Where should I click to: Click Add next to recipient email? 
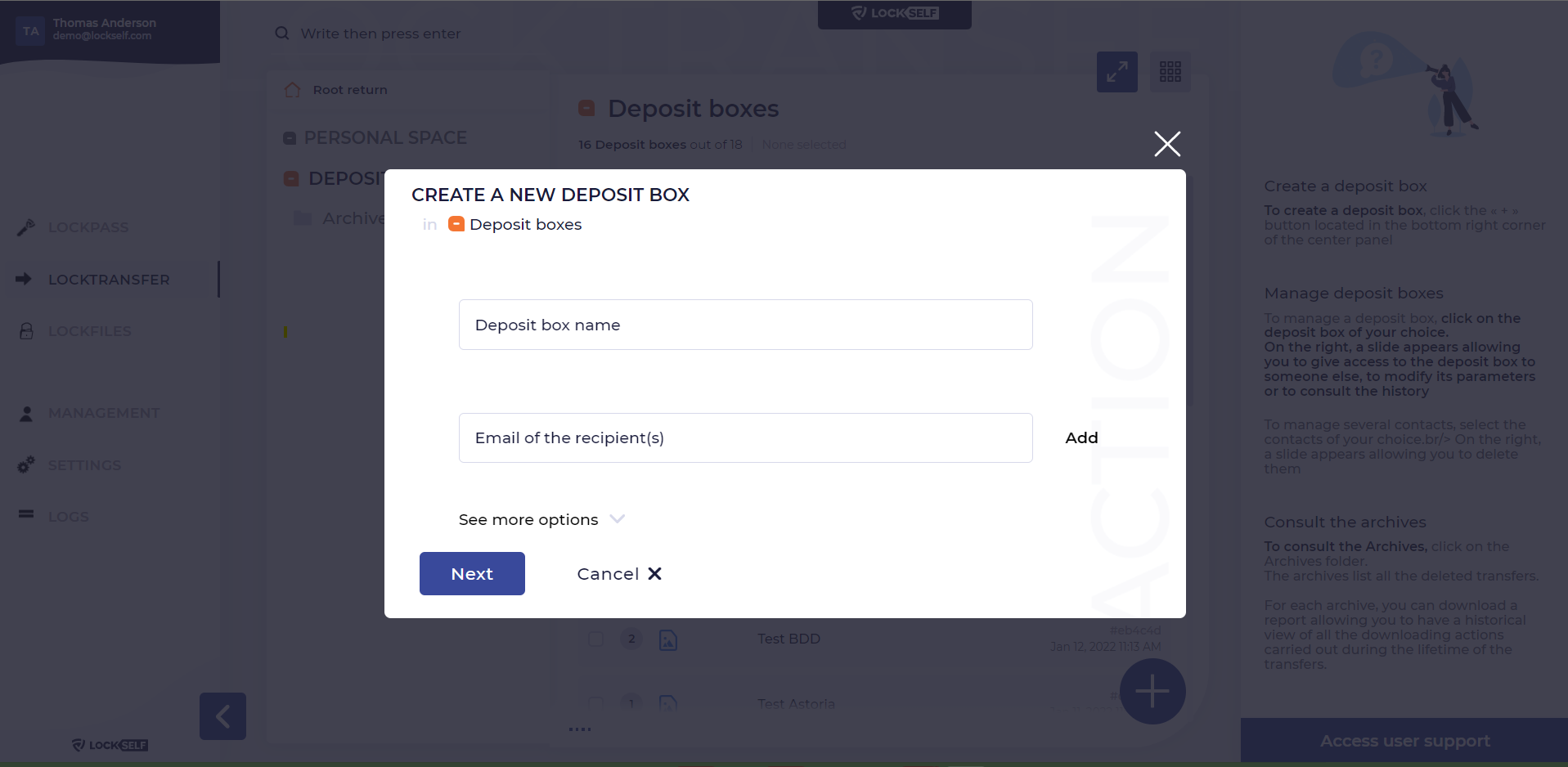[x=1081, y=438]
